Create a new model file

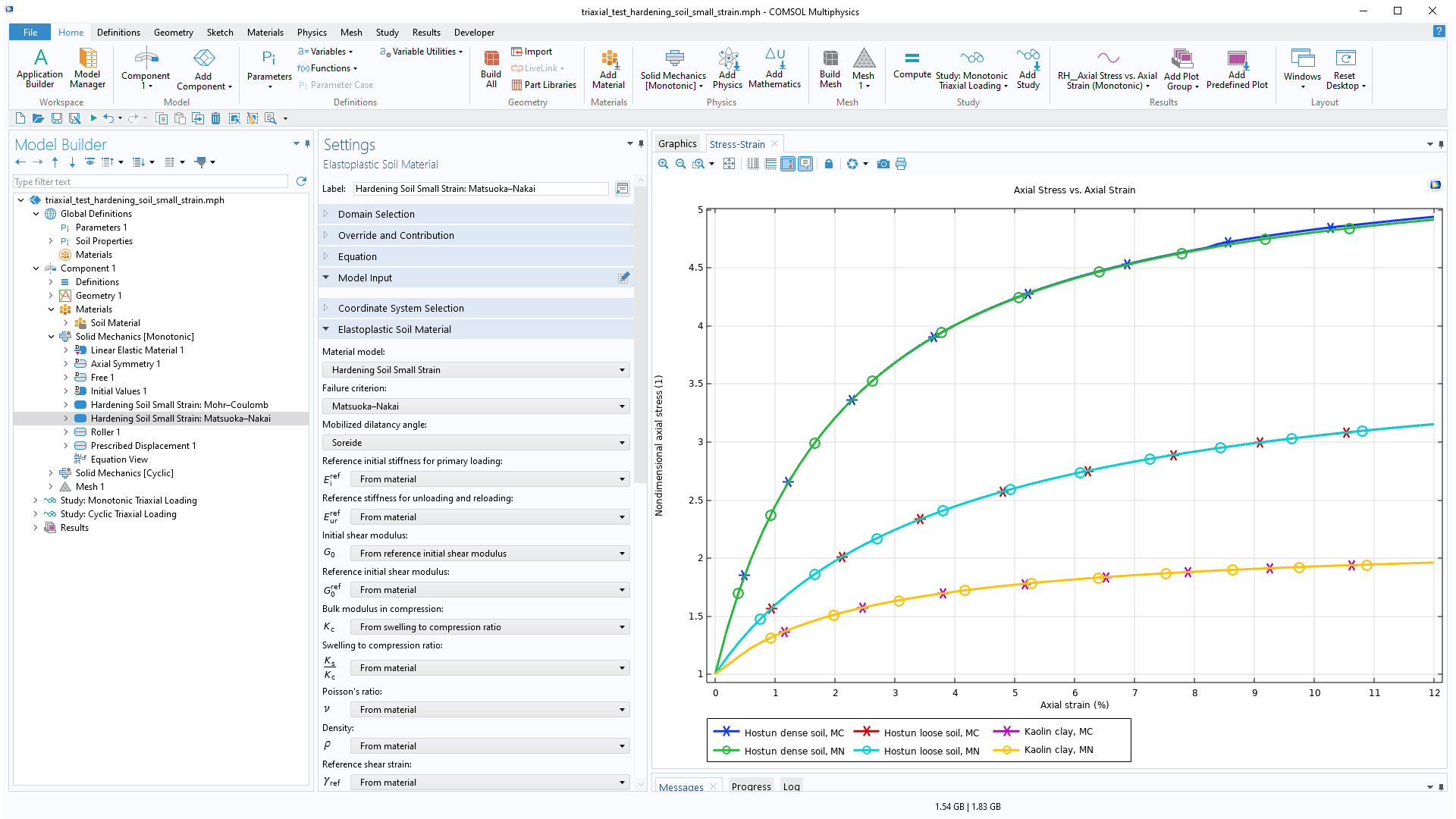20,118
